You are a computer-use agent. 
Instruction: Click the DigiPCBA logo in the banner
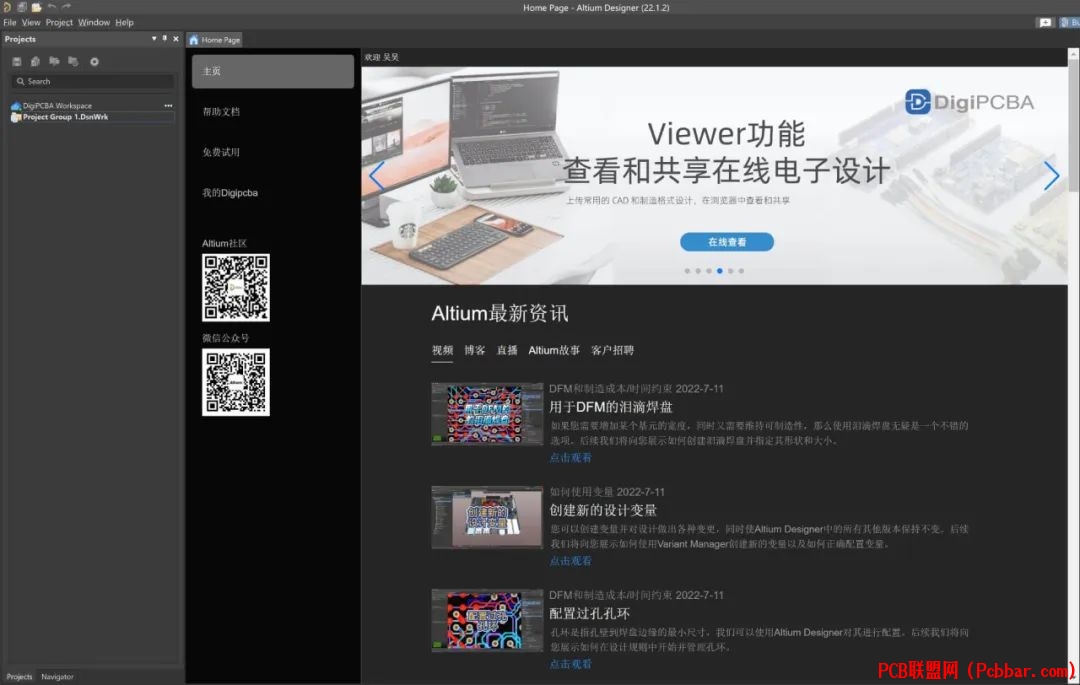coord(969,102)
